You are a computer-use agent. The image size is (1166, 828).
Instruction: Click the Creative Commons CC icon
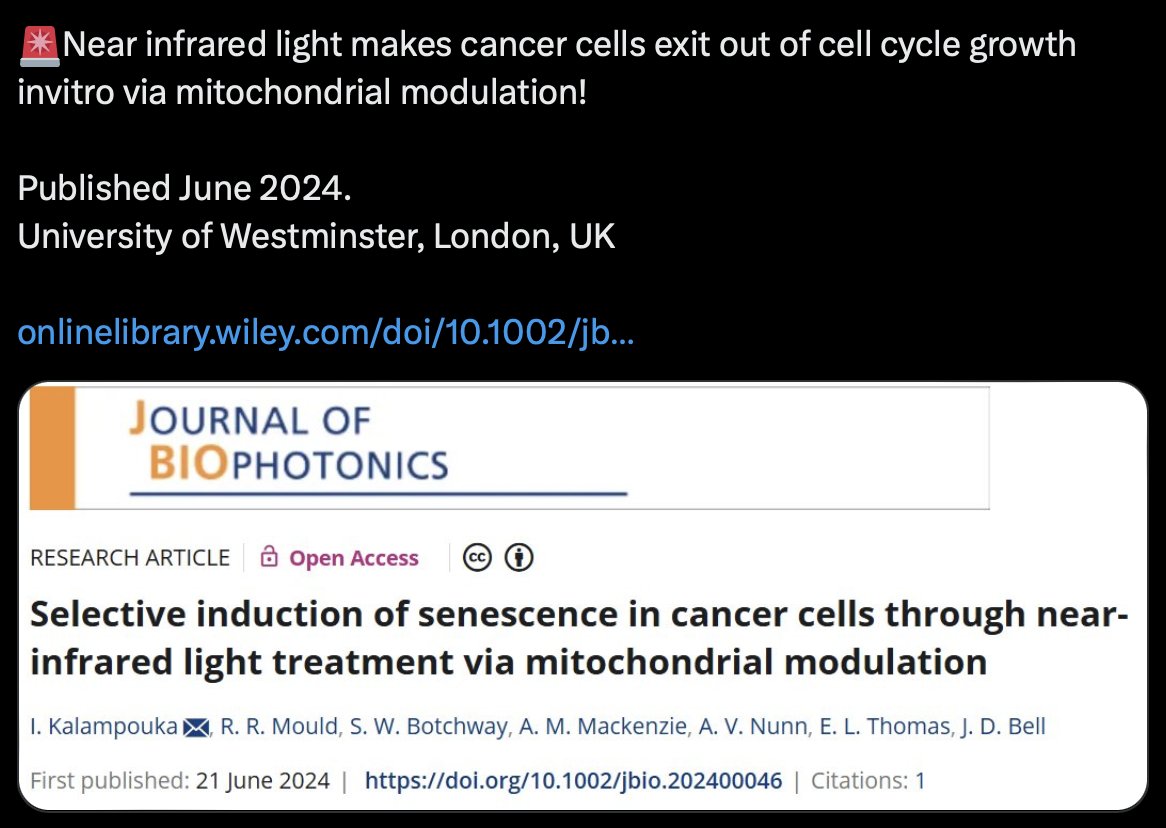pyautogui.click(x=478, y=558)
